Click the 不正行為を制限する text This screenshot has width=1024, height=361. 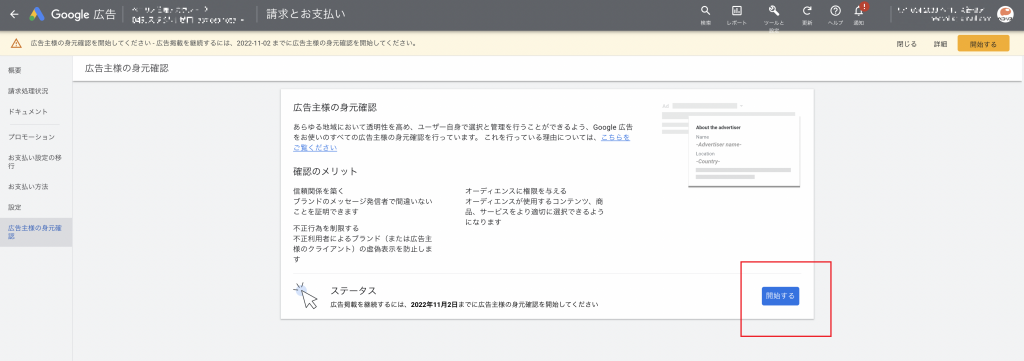[326, 228]
